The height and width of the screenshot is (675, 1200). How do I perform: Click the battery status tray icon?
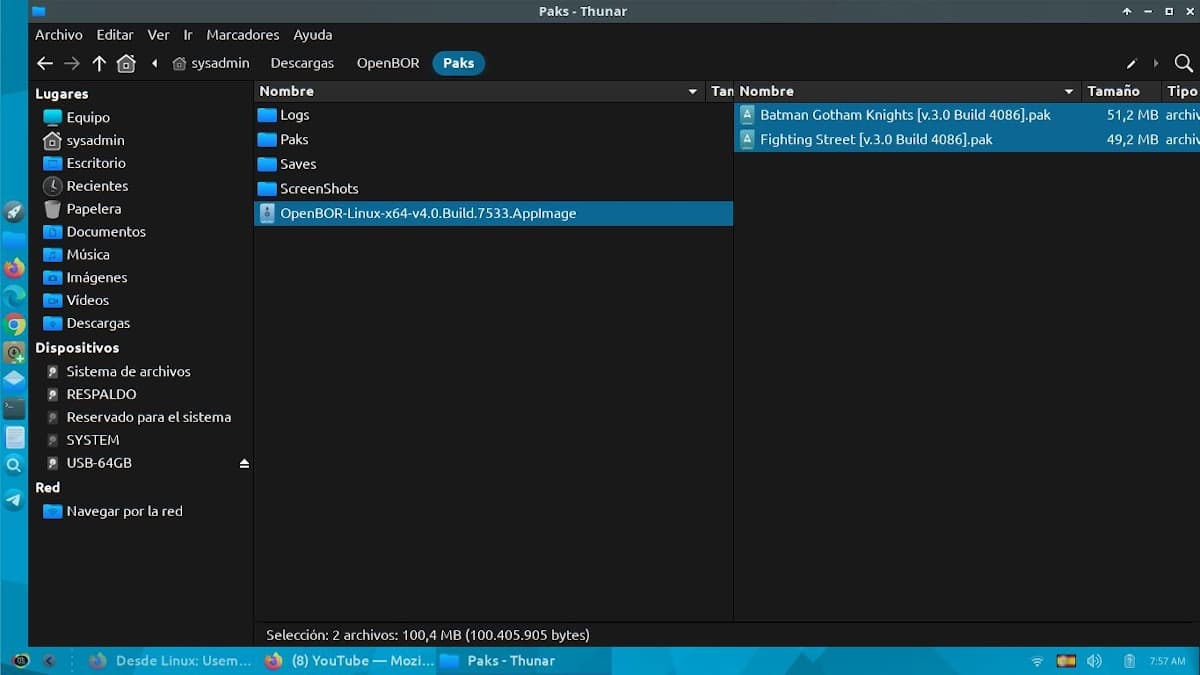[x=1129, y=661]
